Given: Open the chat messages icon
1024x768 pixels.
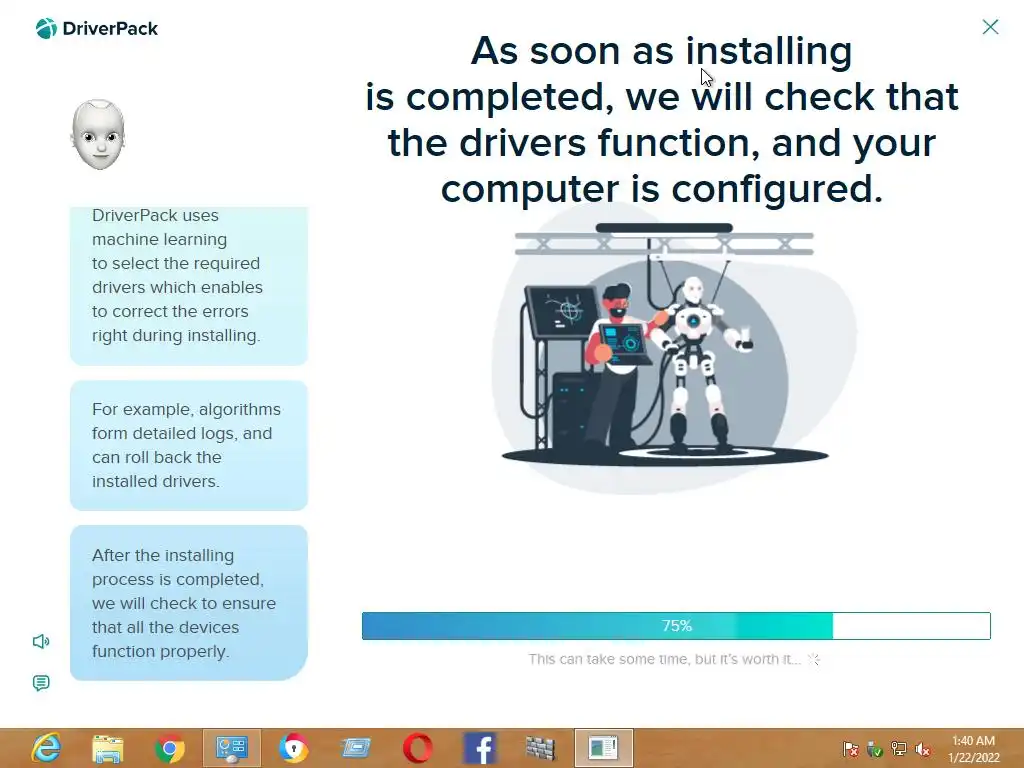Looking at the screenshot, I should 41,683.
